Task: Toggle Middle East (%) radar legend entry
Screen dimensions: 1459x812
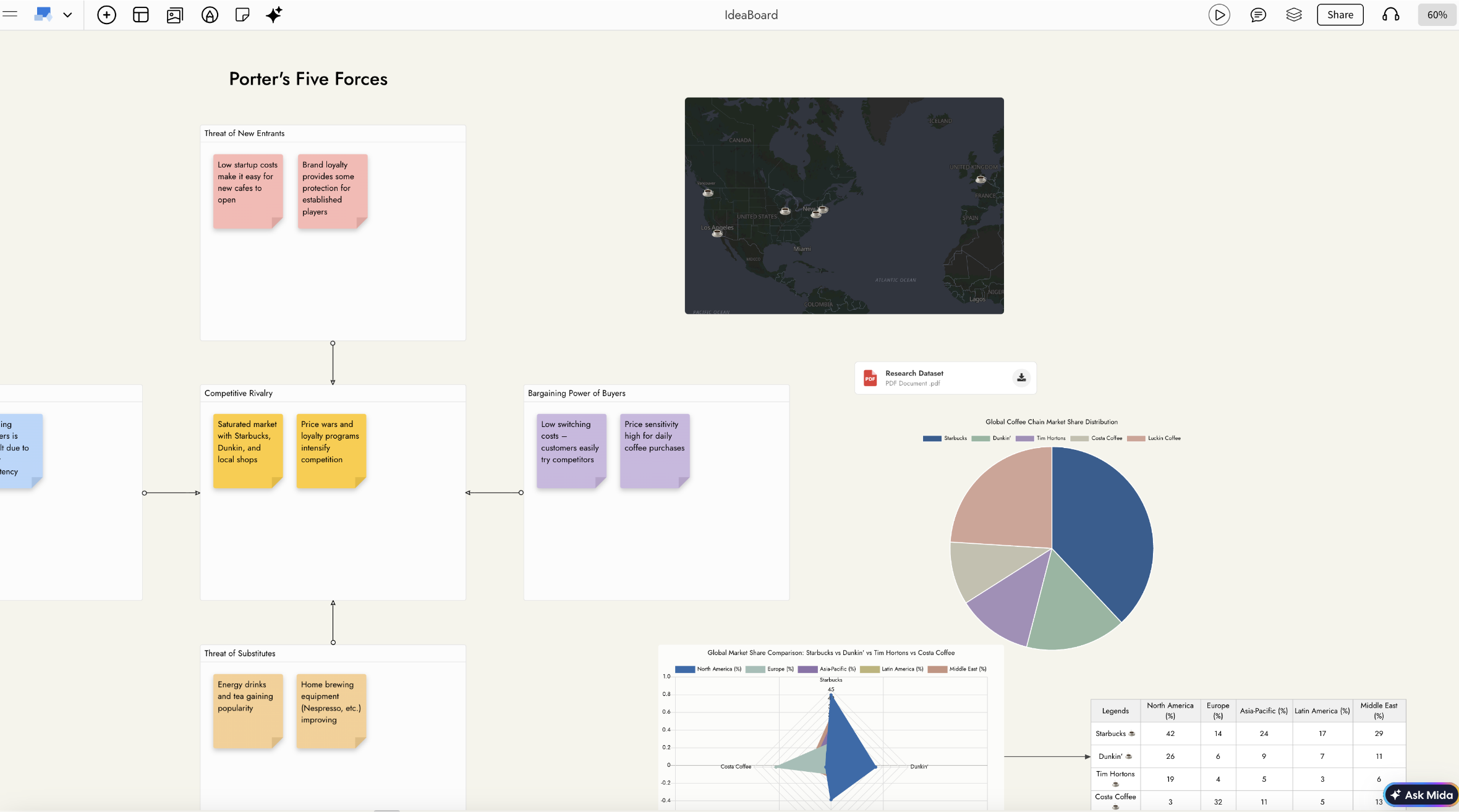Action: (x=957, y=669)
